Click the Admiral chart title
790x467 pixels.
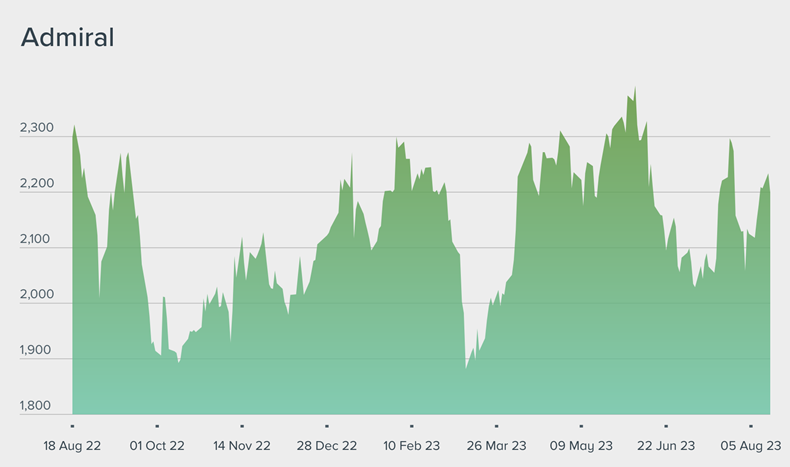coord(68,39)
